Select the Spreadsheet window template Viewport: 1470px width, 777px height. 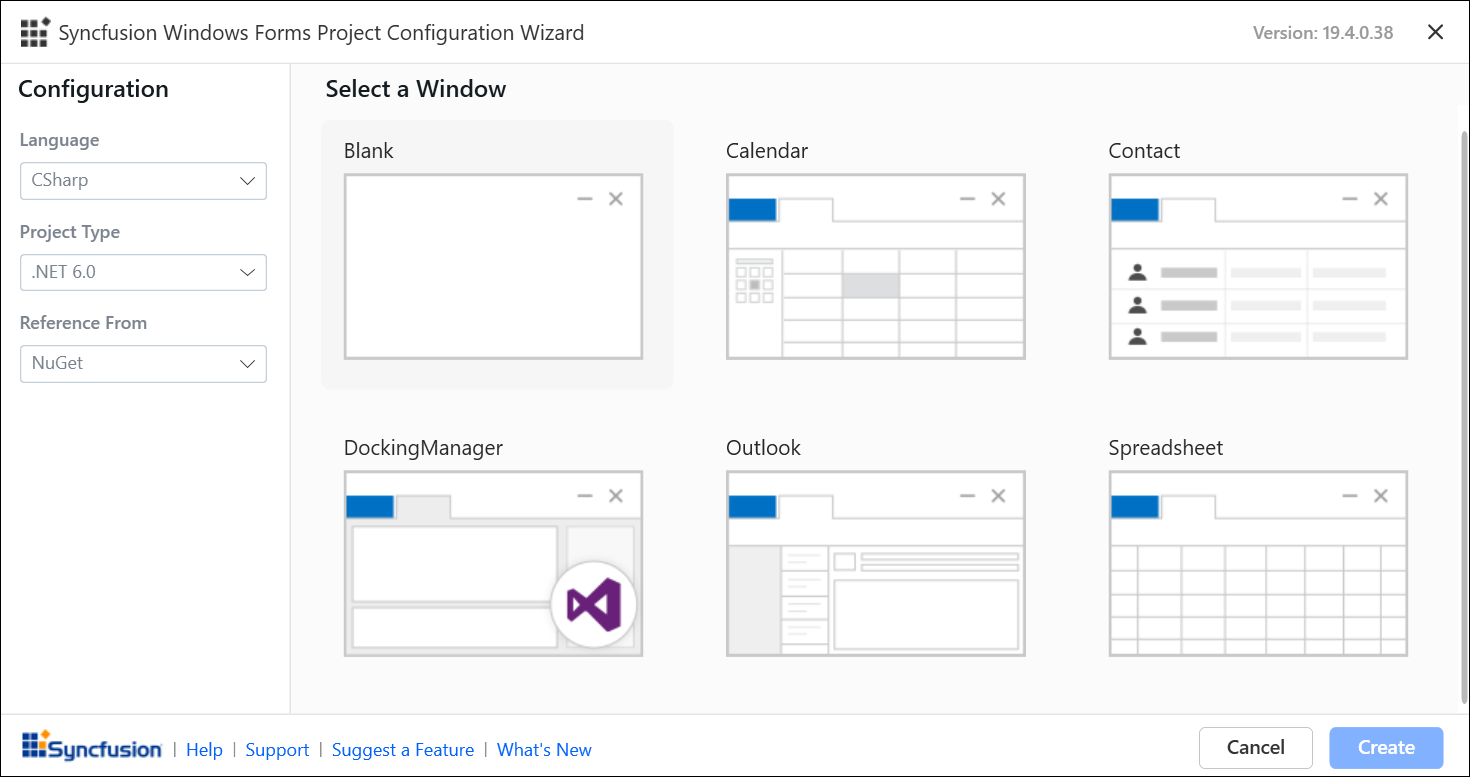1258,563
